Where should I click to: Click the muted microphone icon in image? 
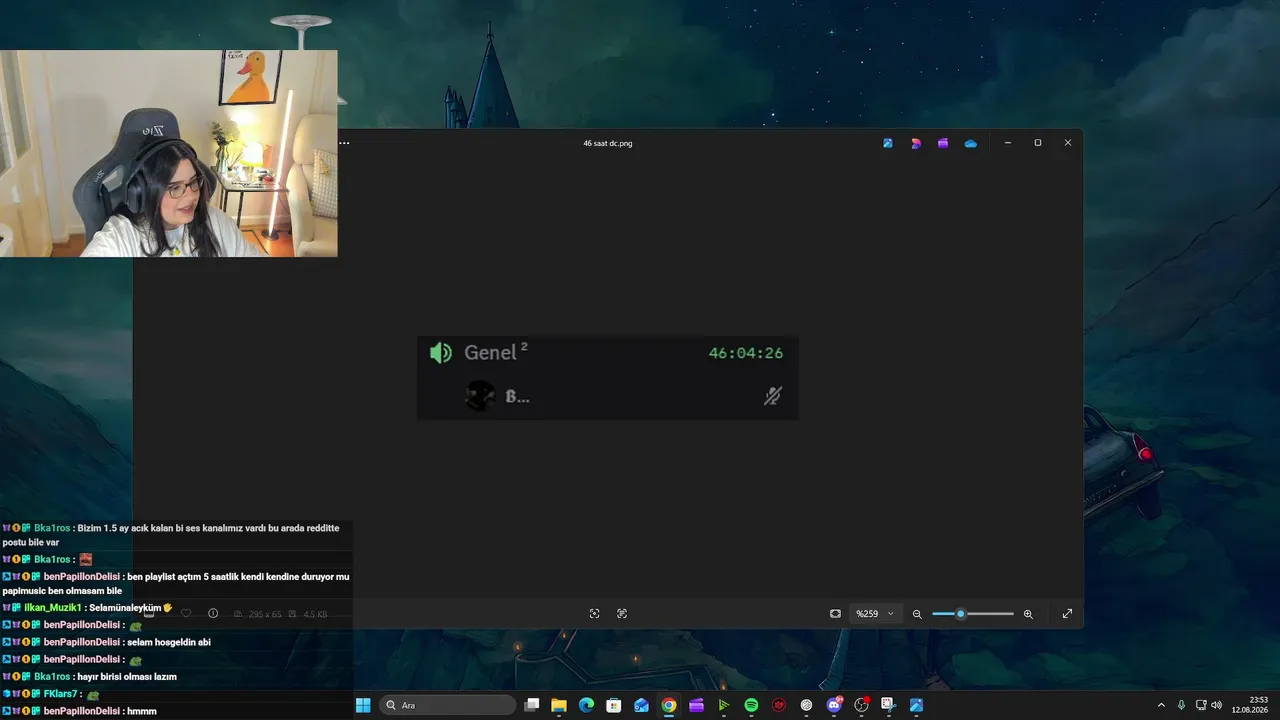click(x=772, y=396)
